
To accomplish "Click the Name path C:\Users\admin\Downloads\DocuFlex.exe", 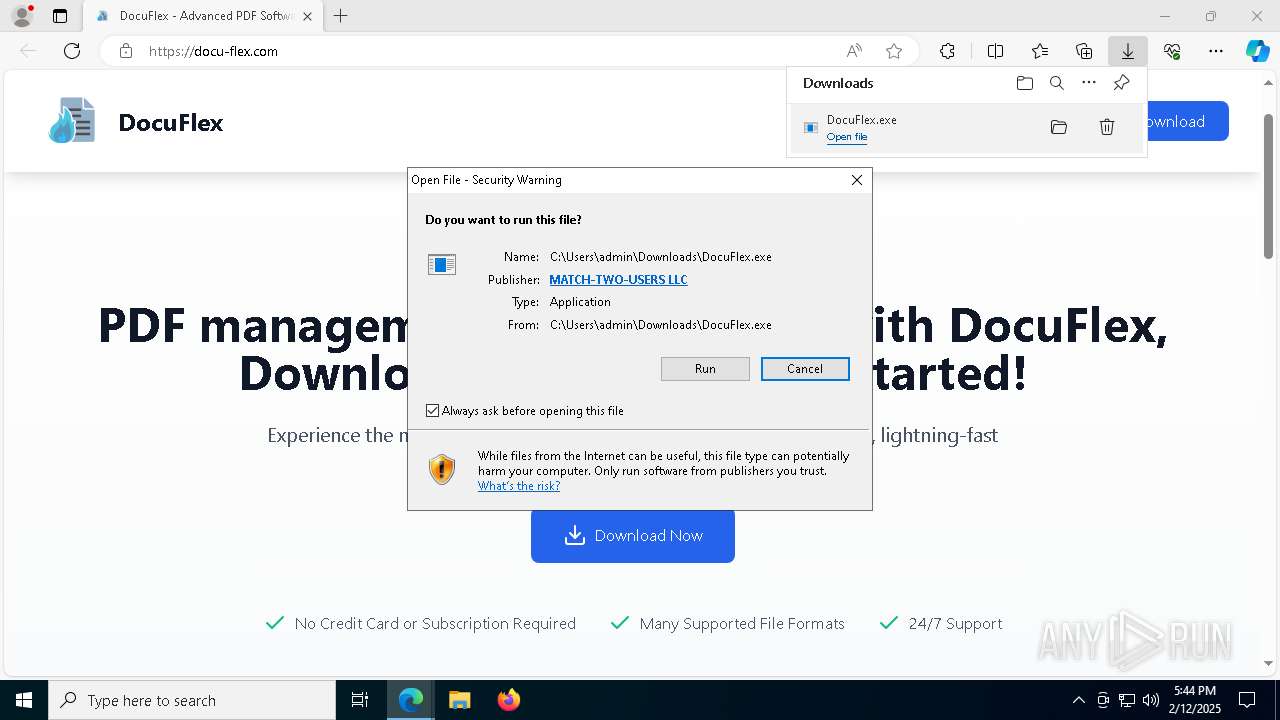I will coord(661,257).
